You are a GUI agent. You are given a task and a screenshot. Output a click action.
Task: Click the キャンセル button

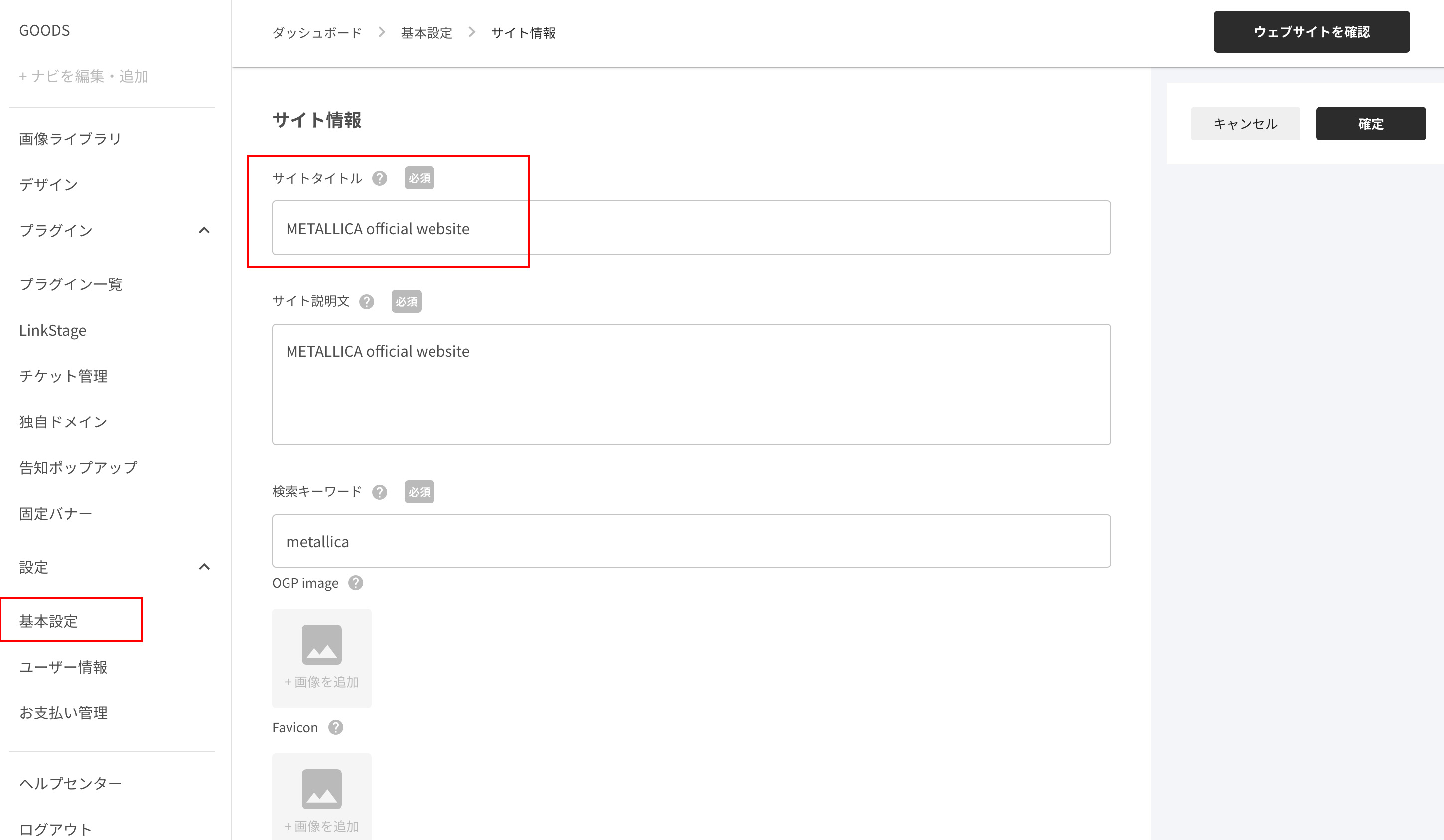click(1245, 123)
